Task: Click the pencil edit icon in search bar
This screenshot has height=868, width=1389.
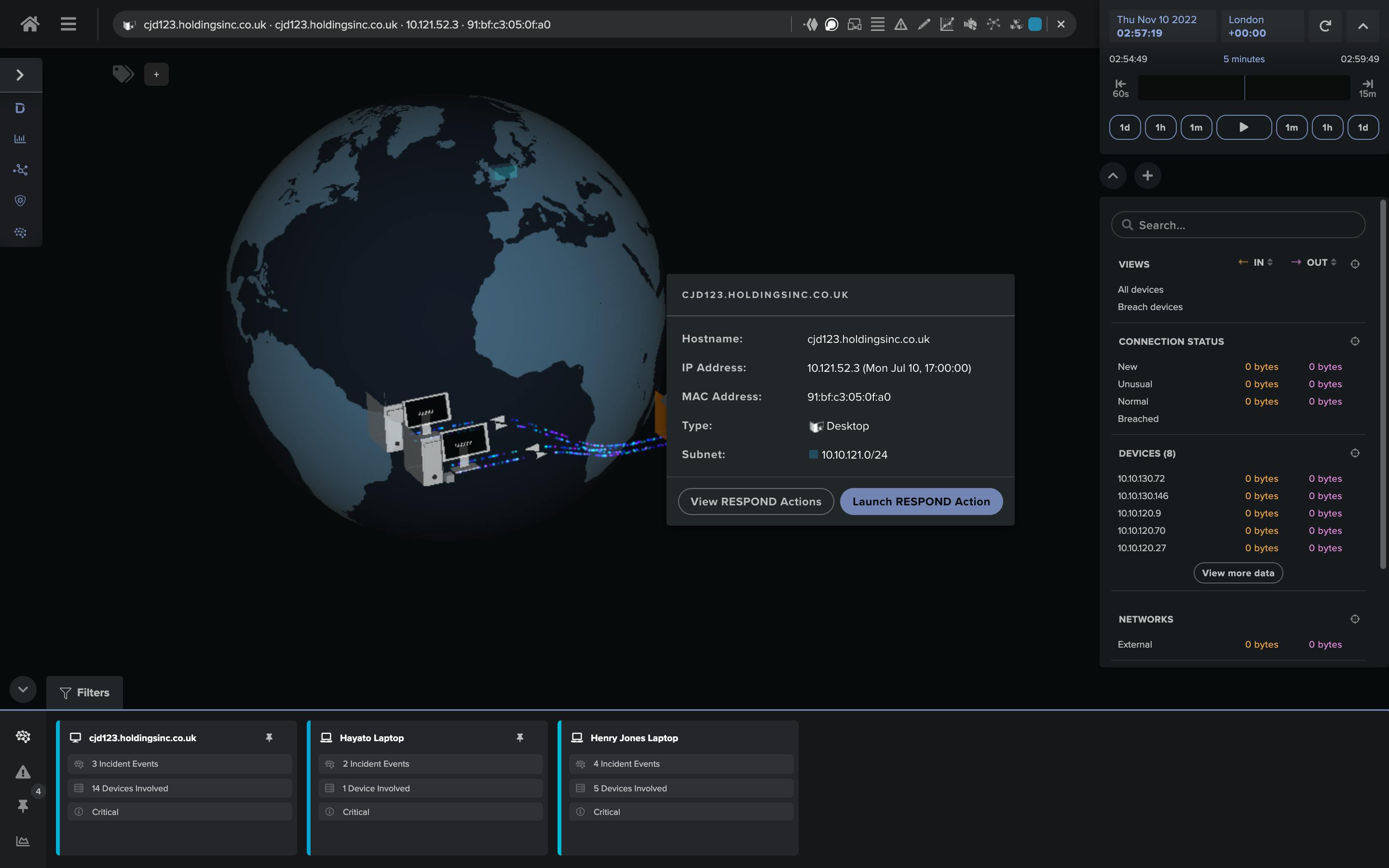Action: (924, 24)
